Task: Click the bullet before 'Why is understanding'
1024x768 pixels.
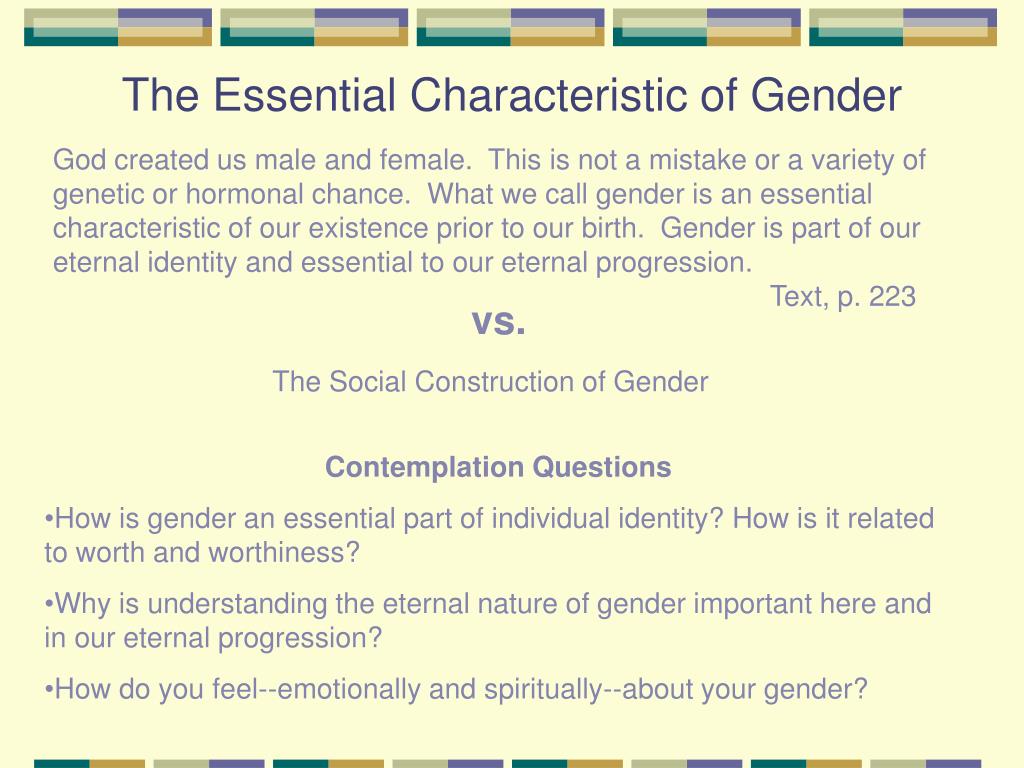Action: pos(49,604)
